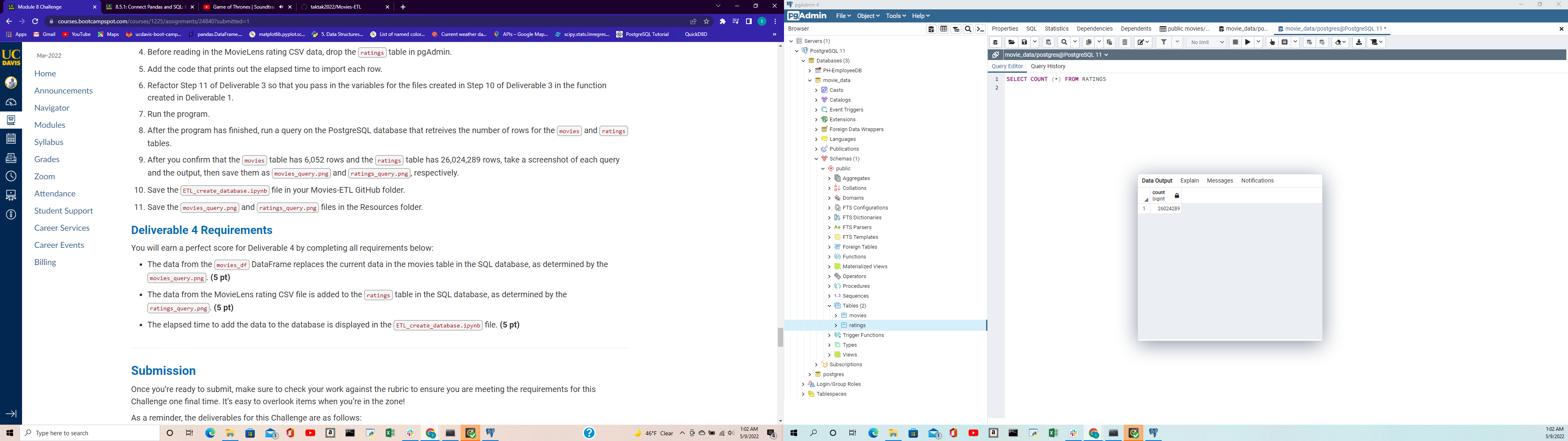Open the No limit rows dropdown
This screenshot has height=441, width=1568.
click(x=1207, y=42)
